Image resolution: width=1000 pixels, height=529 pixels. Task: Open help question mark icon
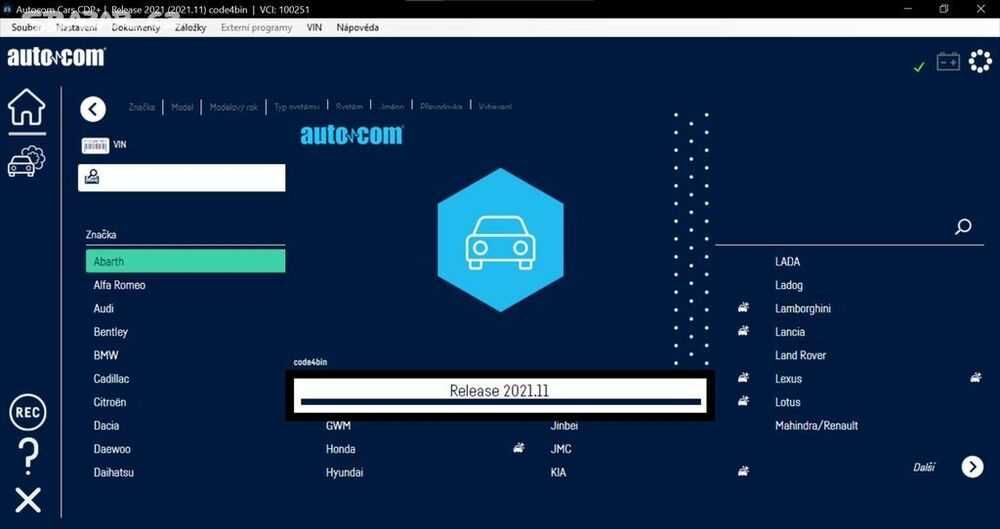[27, 457]
